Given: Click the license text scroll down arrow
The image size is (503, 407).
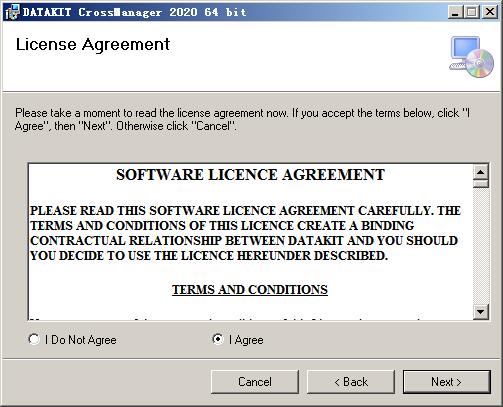Looking at the screenshot, I should [481, 312].
